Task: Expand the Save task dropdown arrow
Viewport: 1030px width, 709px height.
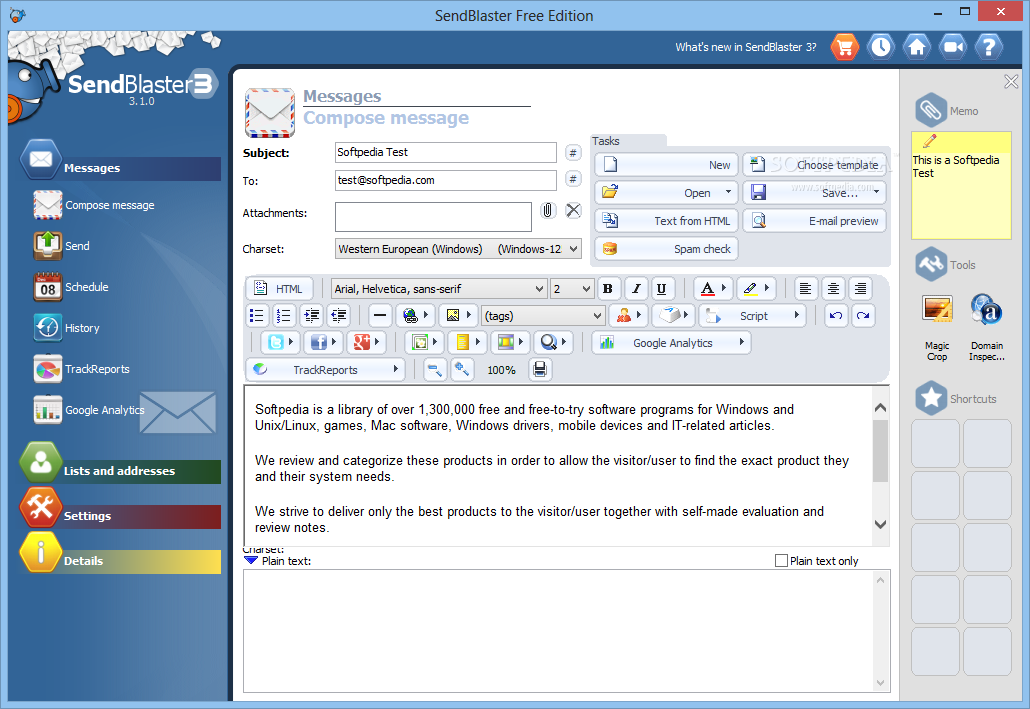Action: coord(876,192)
